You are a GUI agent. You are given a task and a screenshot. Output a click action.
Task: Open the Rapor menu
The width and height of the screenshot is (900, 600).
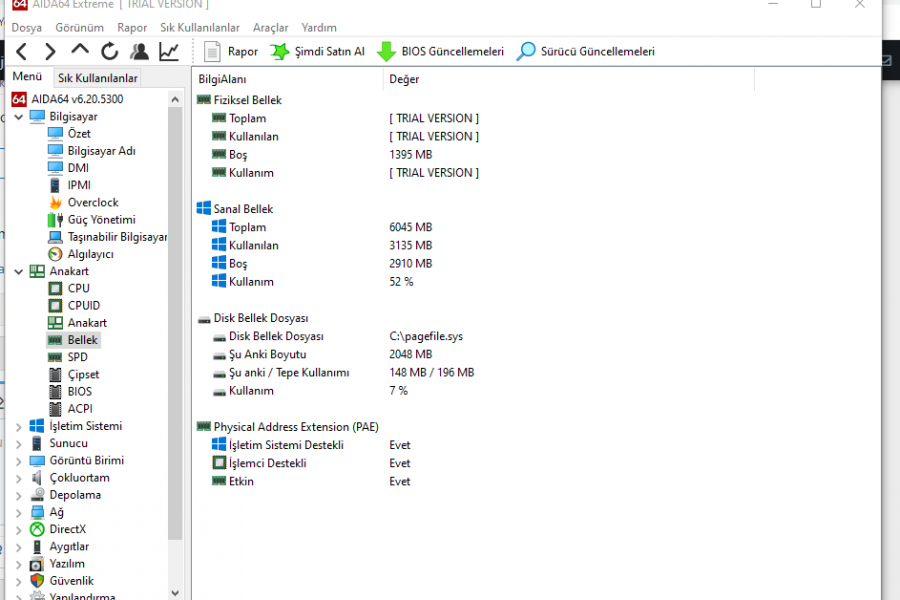[x=132, y=28]
